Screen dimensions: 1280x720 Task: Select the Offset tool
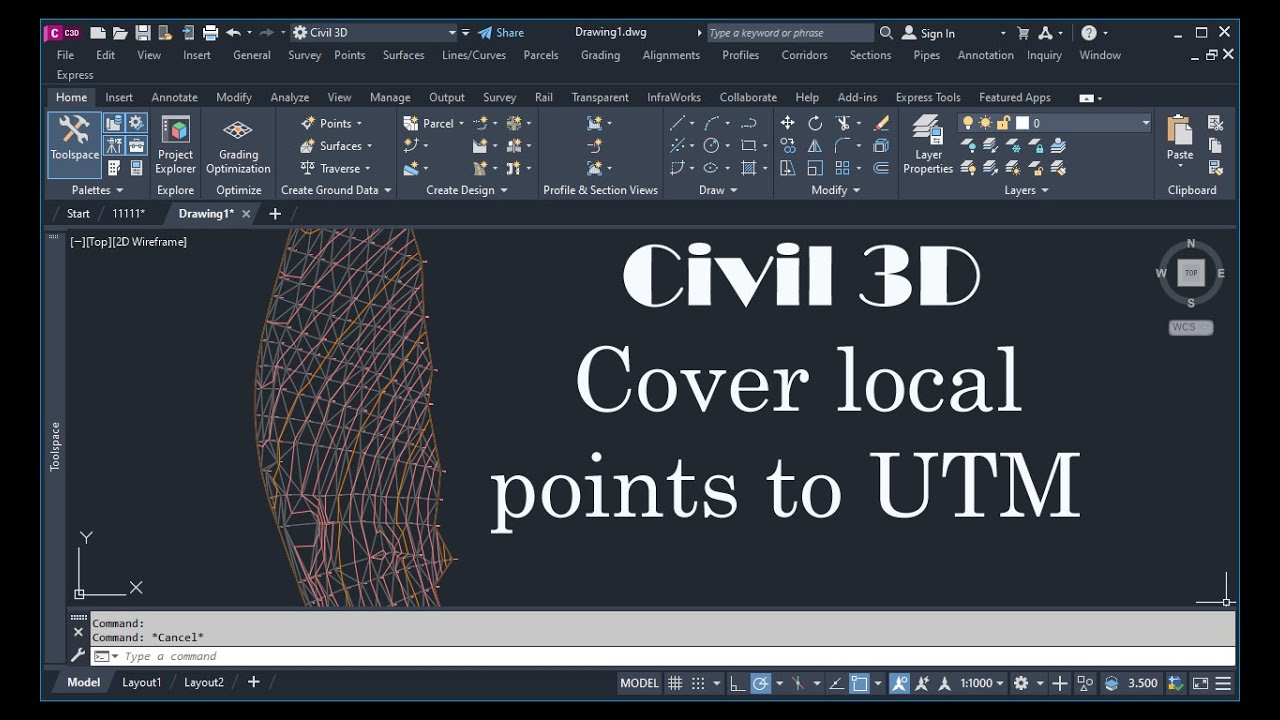click(x=881, y=168)
